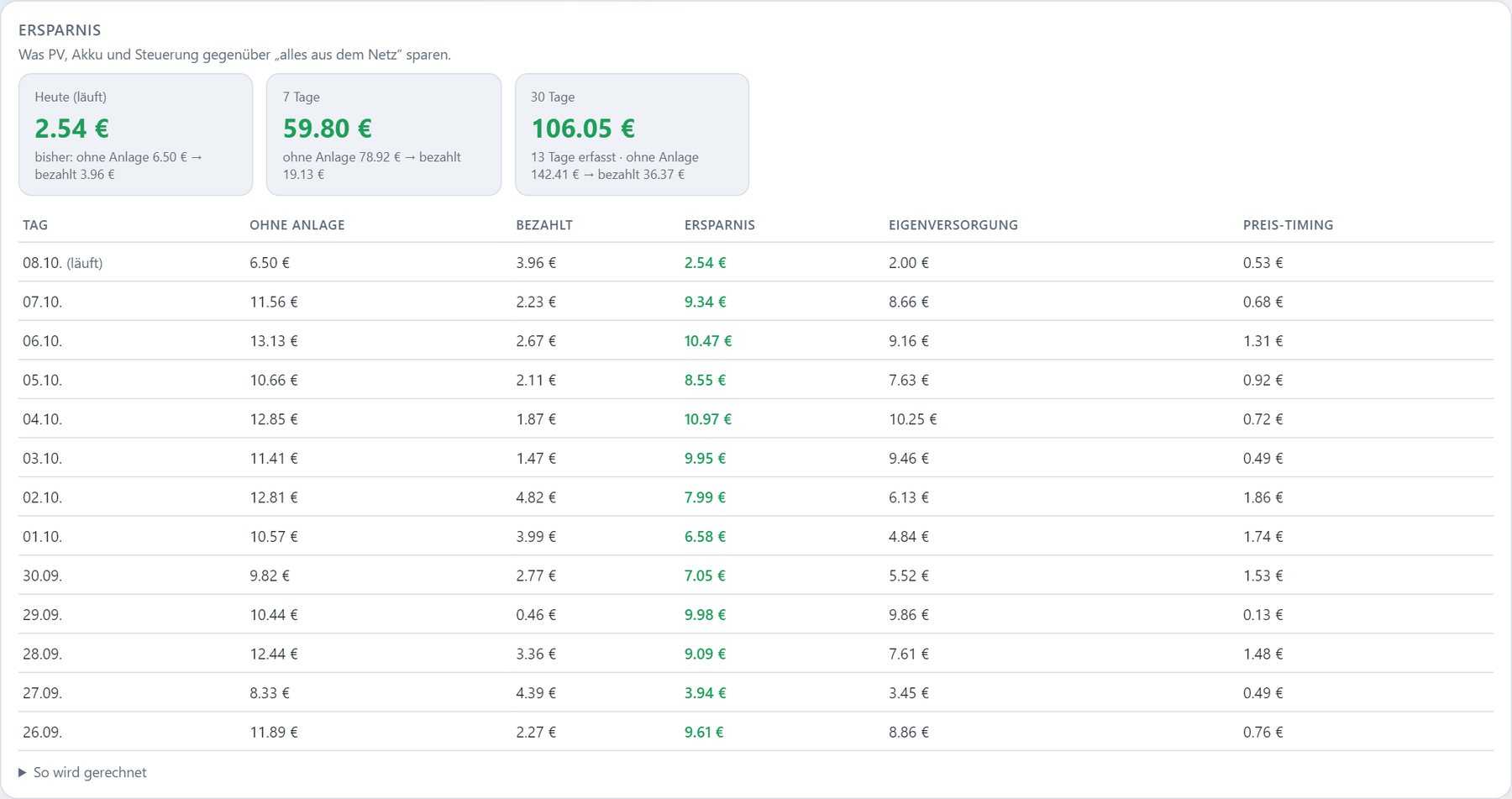This screenshot has height=799, width=1512.
Task: Expand the 'So wird gerechnet' disclosure
Action: point(82,772)
